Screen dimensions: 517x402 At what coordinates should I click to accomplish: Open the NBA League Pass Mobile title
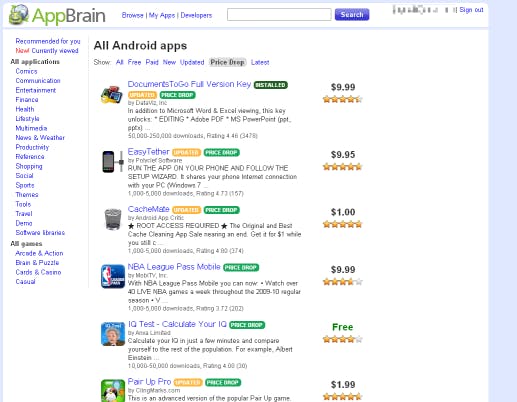tap(174, 267)
